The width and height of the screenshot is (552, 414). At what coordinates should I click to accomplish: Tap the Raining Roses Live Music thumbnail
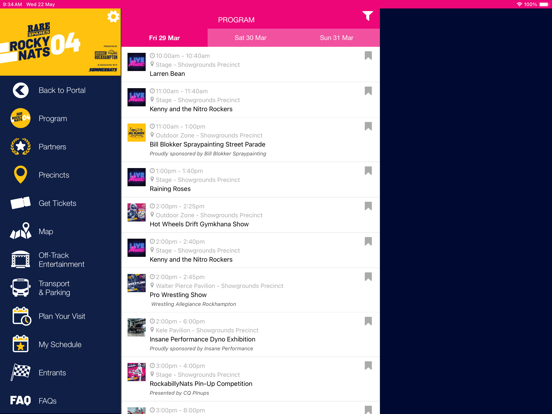137,177
